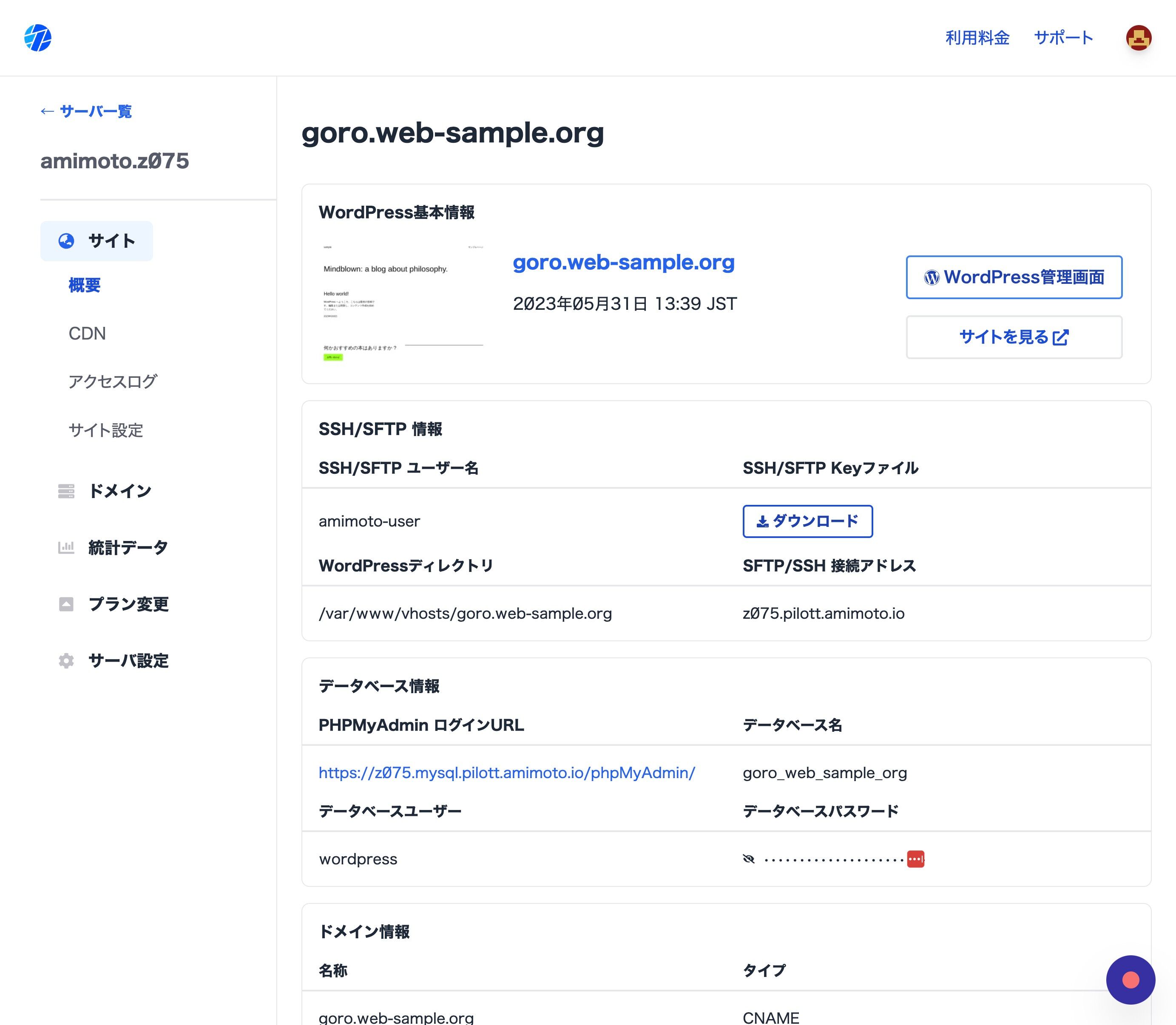1176x1025 pixels.
Task: Click amimoto.zØ75 server name
Action: pos(114,161)
